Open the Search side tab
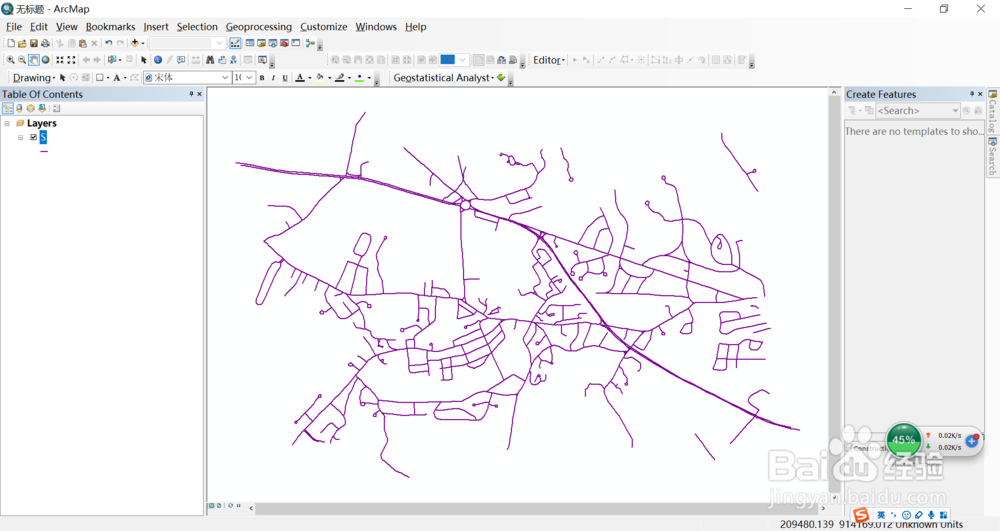The image size is (1000, 531). tap(992, 156)
